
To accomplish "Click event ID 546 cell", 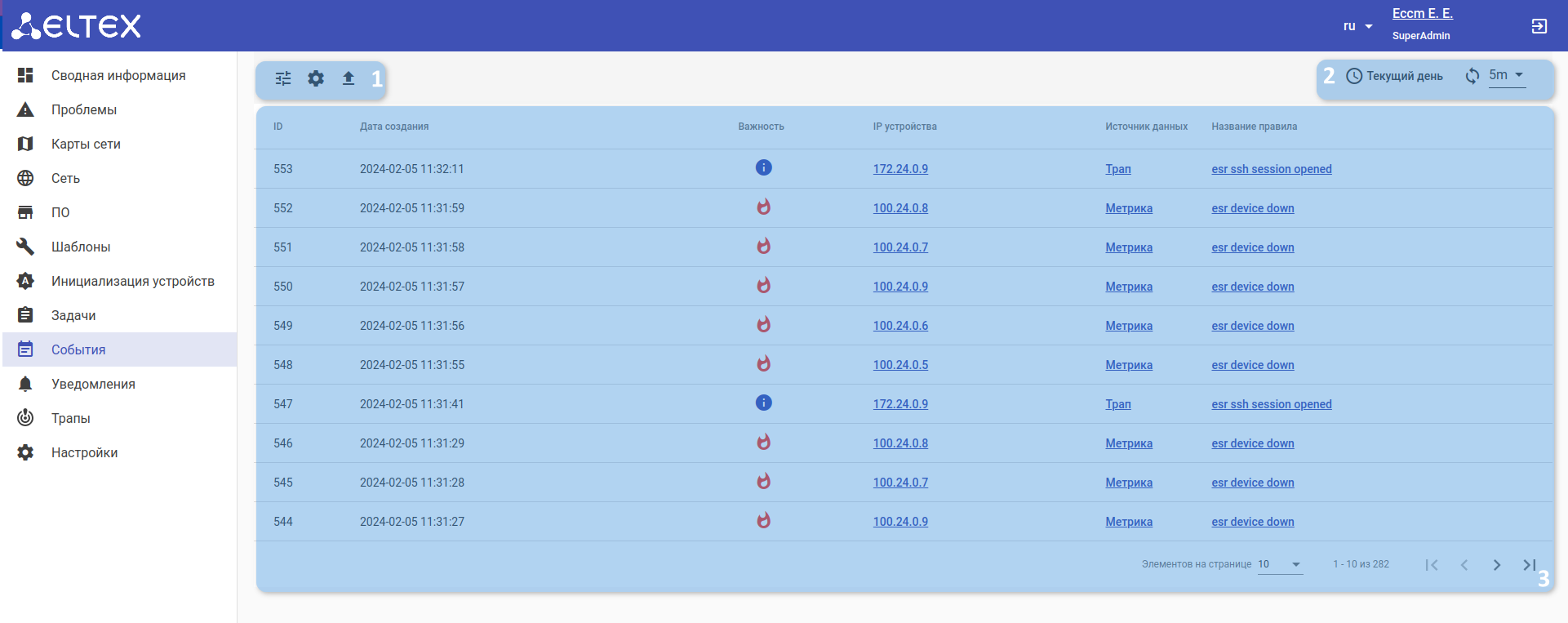I will pos(282,443).
